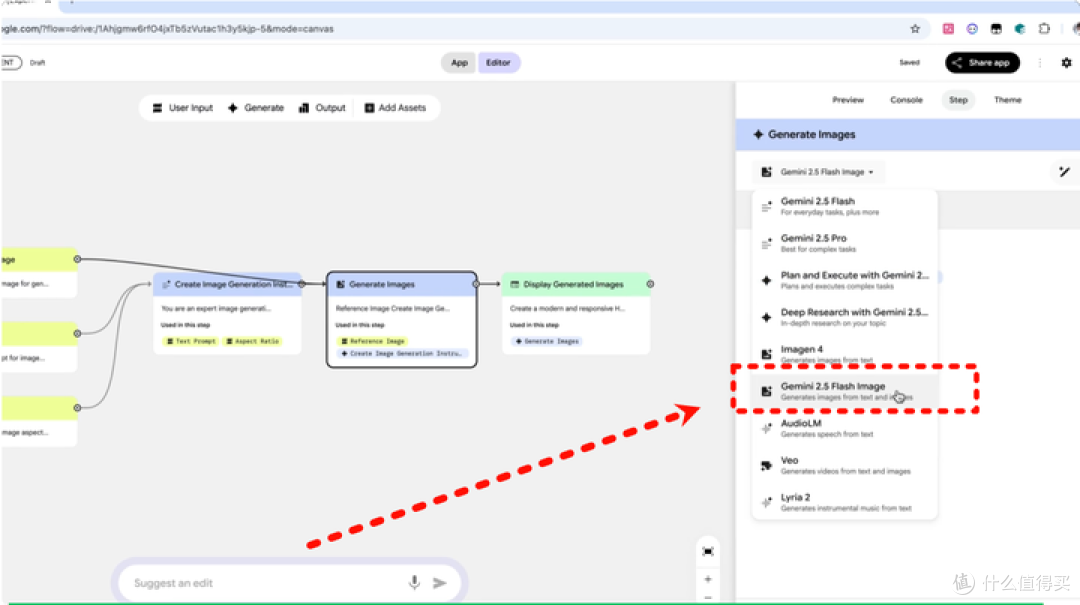Select Imagen 4 model

coord(844,354)
